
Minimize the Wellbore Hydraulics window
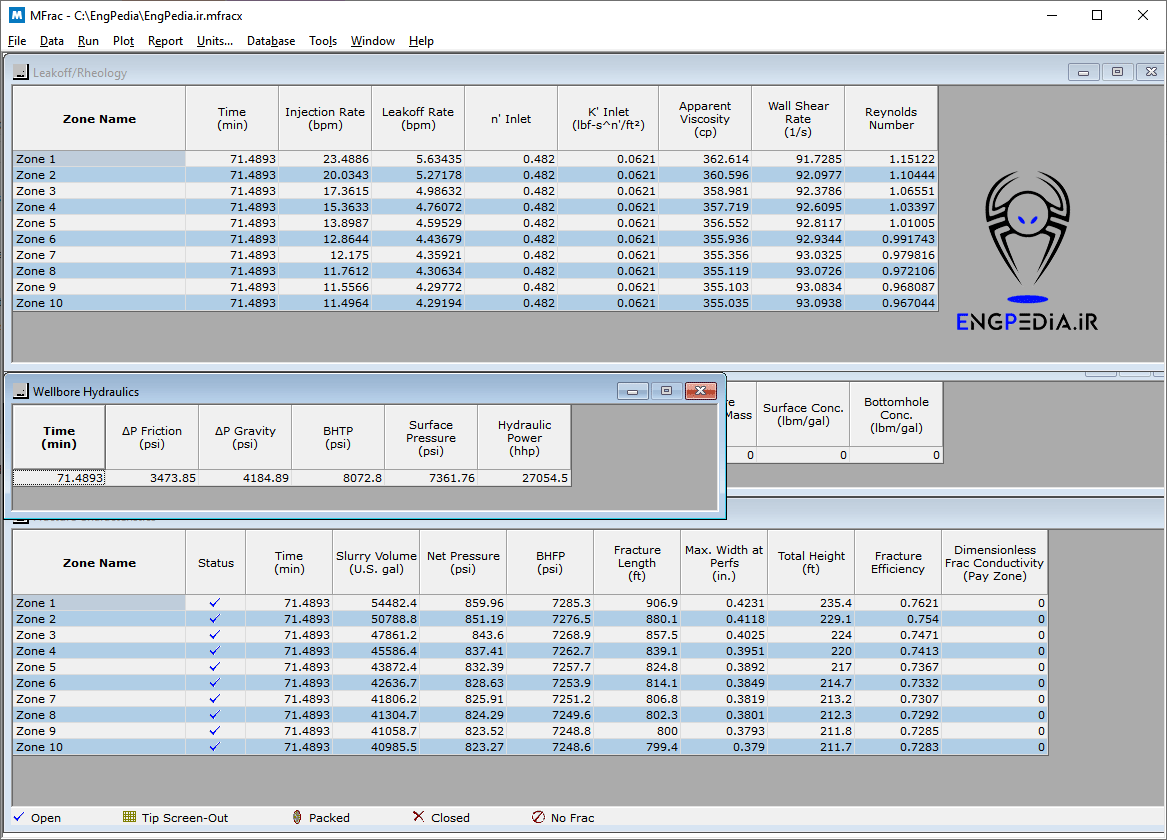(633, 391)
